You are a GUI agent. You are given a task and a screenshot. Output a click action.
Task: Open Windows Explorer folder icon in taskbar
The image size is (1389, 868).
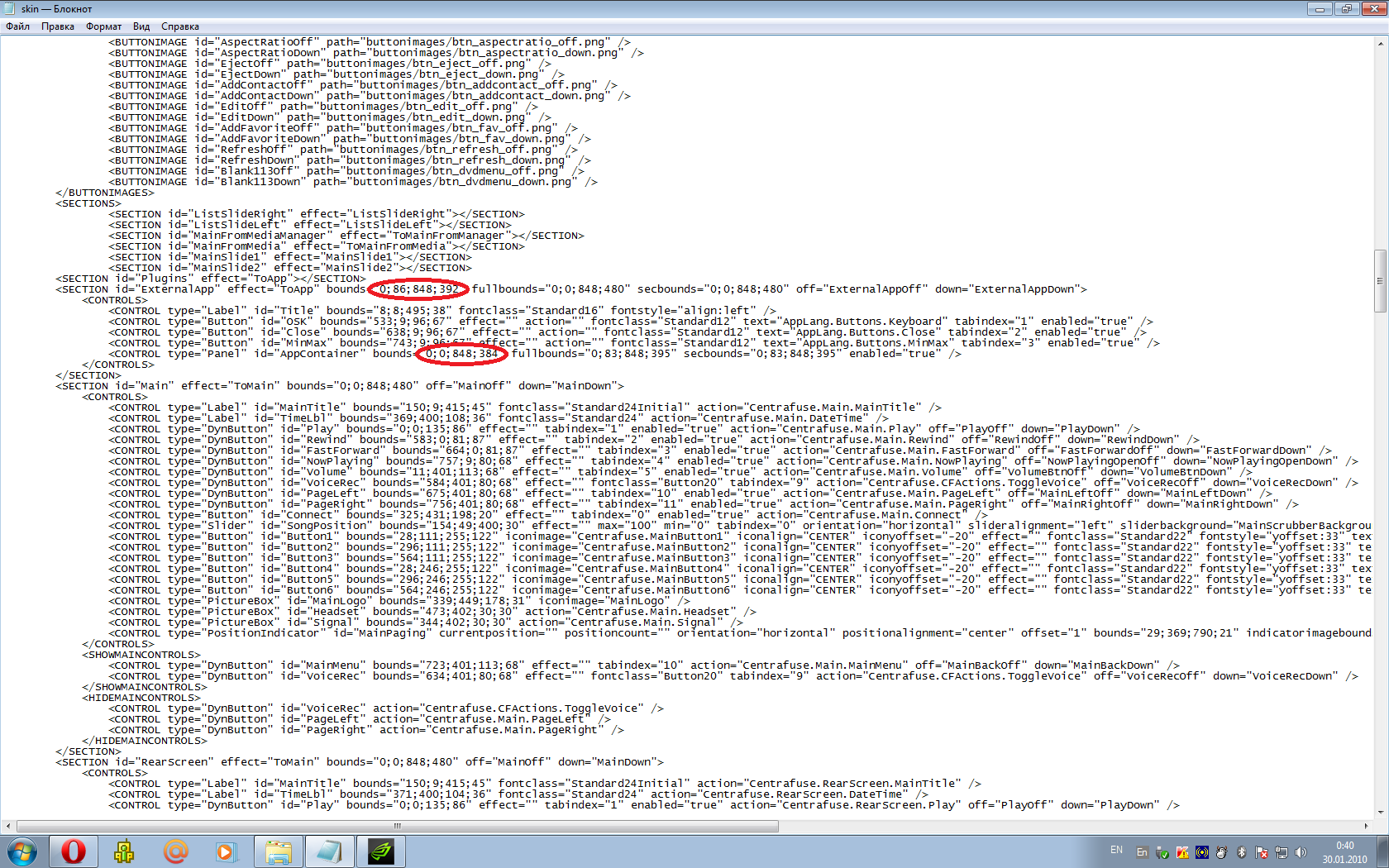(279, 851)
